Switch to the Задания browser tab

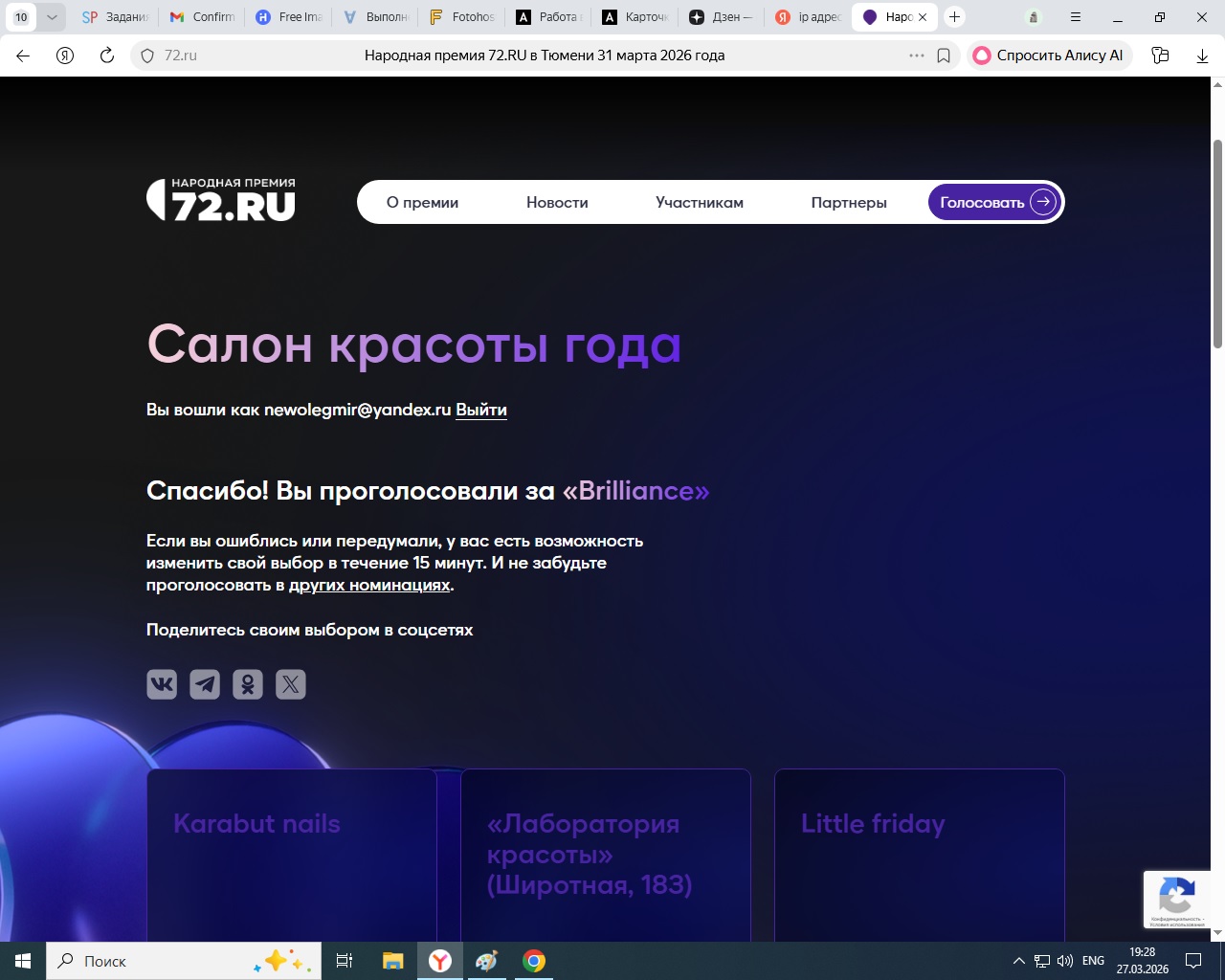tap(115, 17)
